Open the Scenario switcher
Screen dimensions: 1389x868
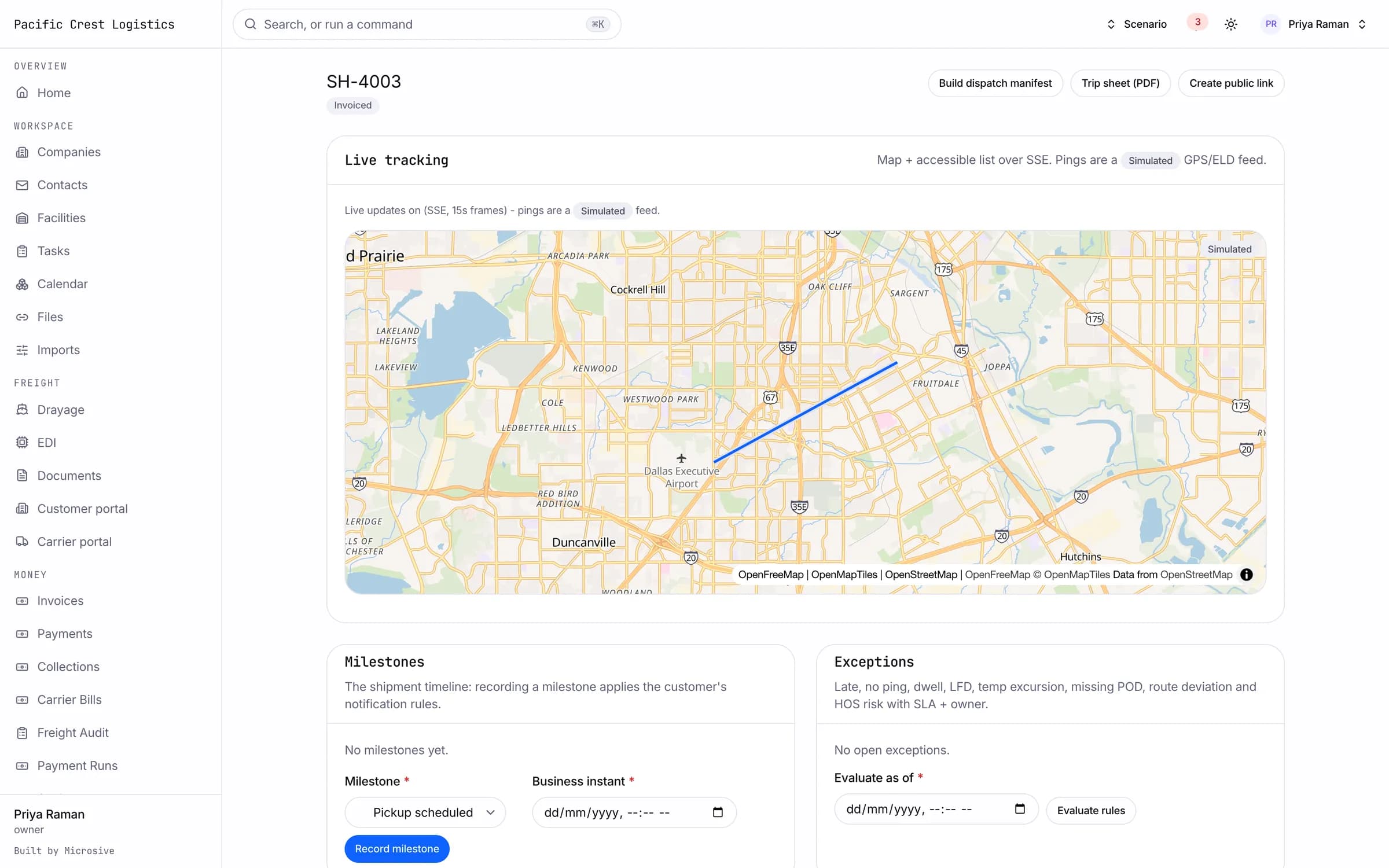point(1137,24)
